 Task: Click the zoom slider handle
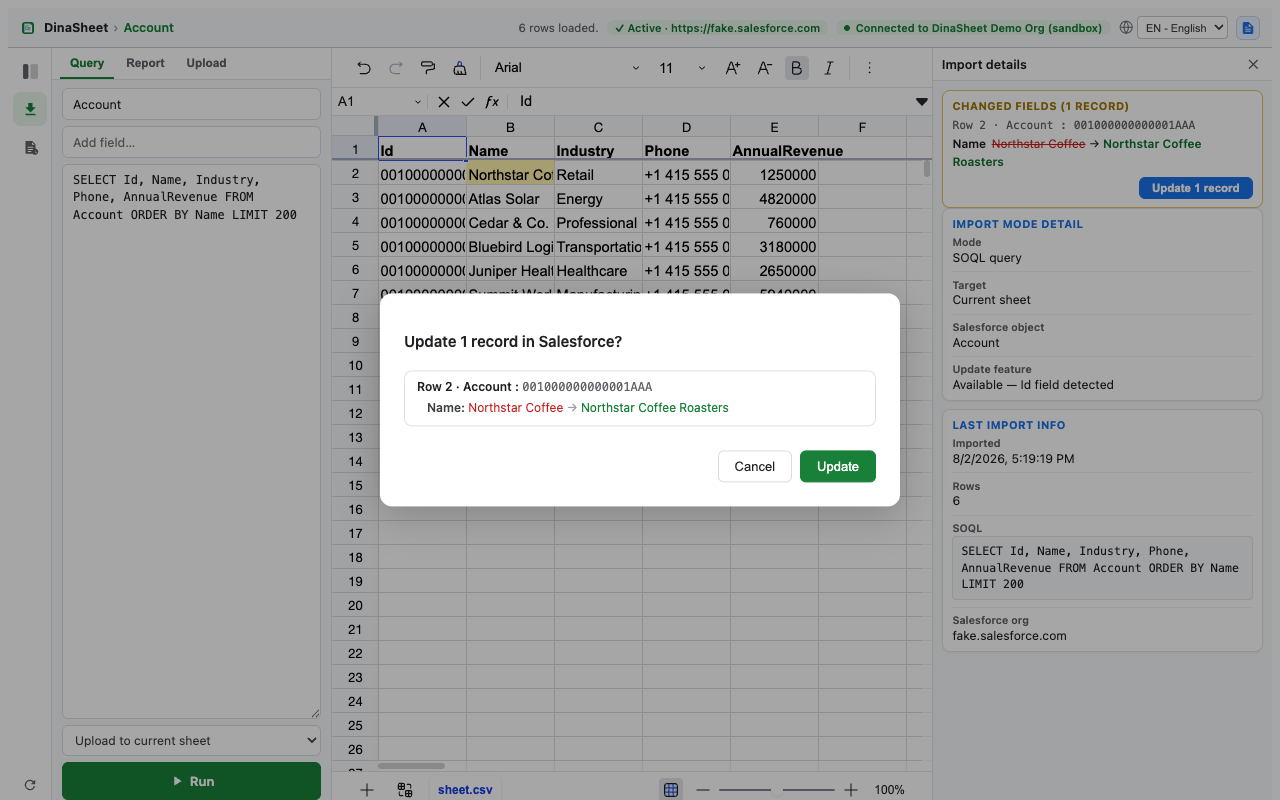[777, 789]
